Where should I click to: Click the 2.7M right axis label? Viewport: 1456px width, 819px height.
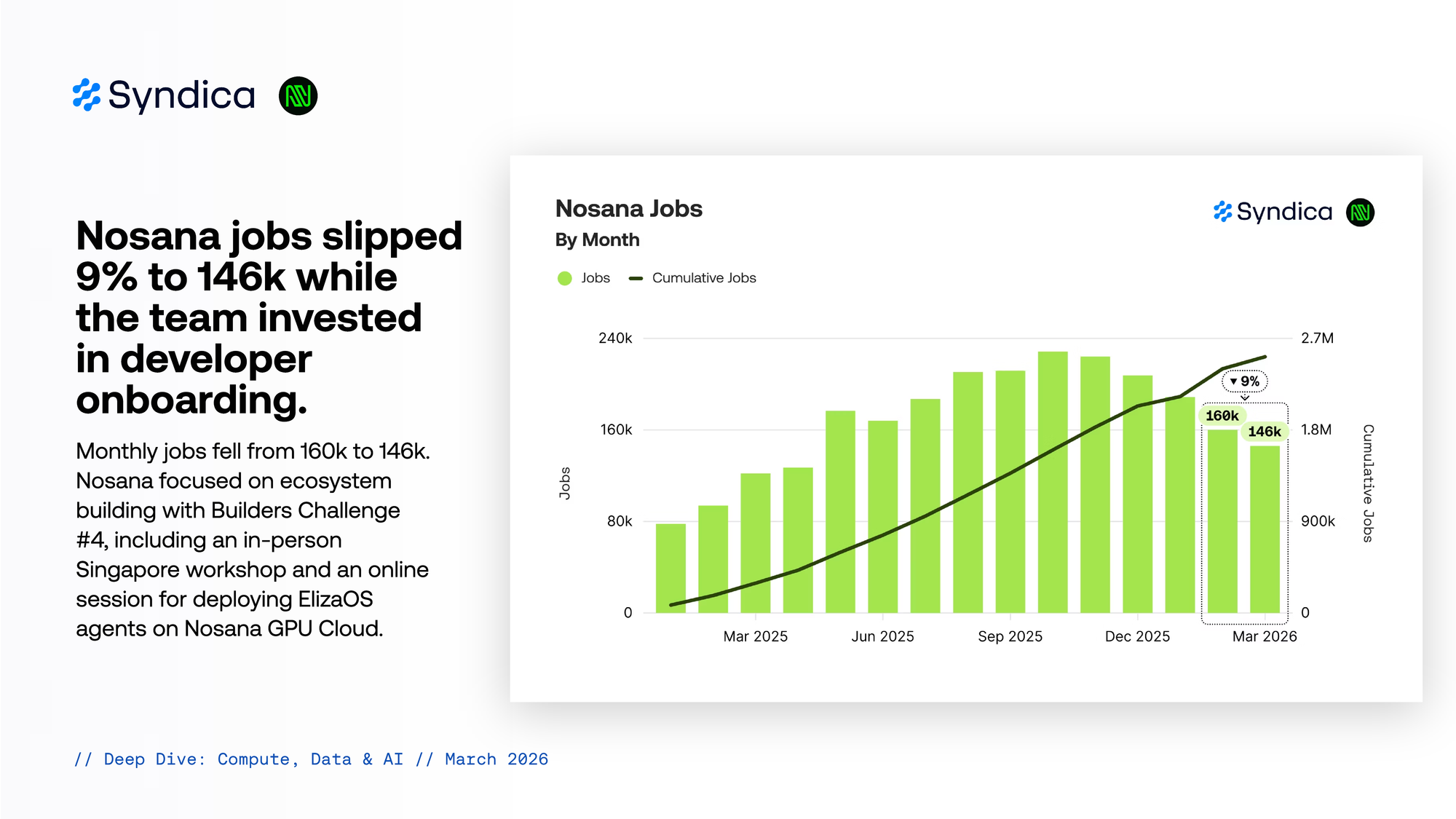(x=1316, y=338)
